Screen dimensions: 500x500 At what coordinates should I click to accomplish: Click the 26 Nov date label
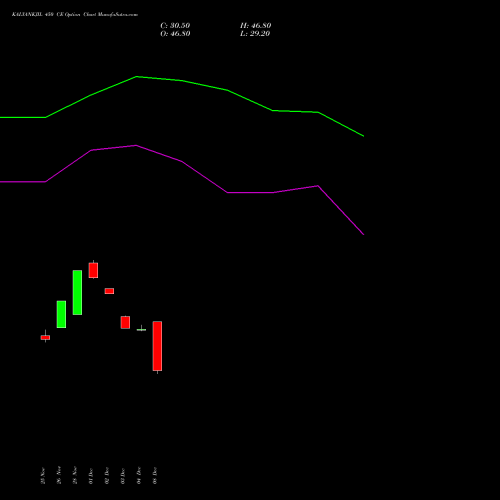pyautogui.click(x=59, y=475)
